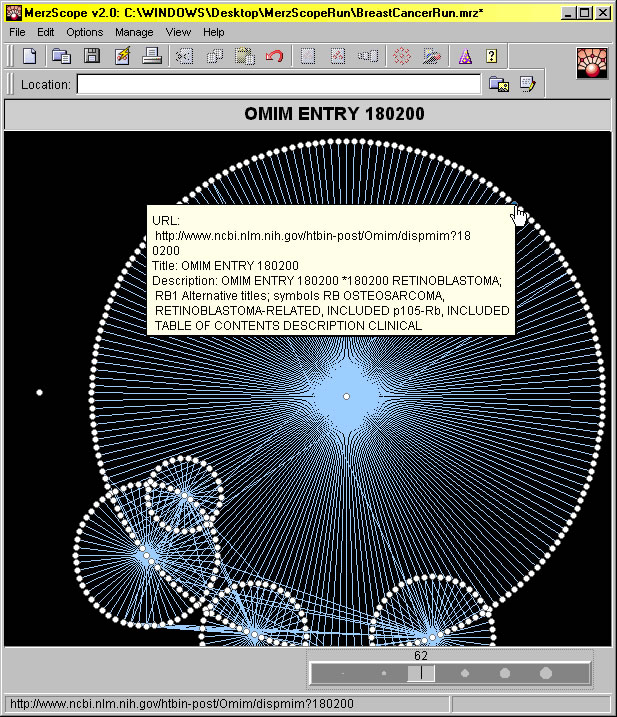Click the red Undo arrow icon
Screen dimensions: 617x717
point(275,56)
